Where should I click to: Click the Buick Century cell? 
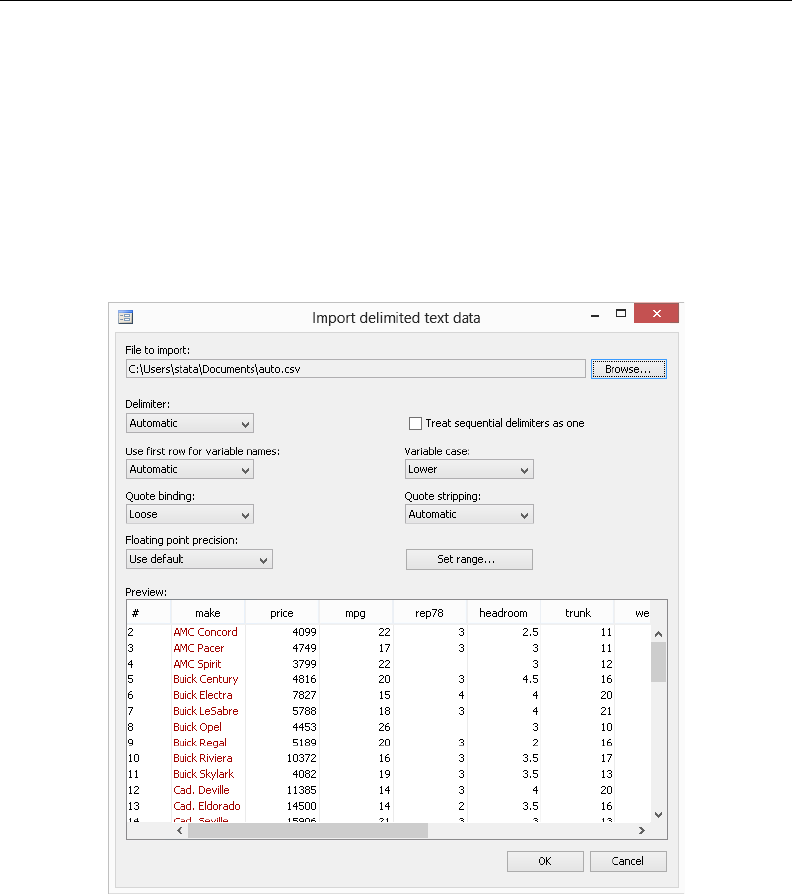[x=206, y=679]
